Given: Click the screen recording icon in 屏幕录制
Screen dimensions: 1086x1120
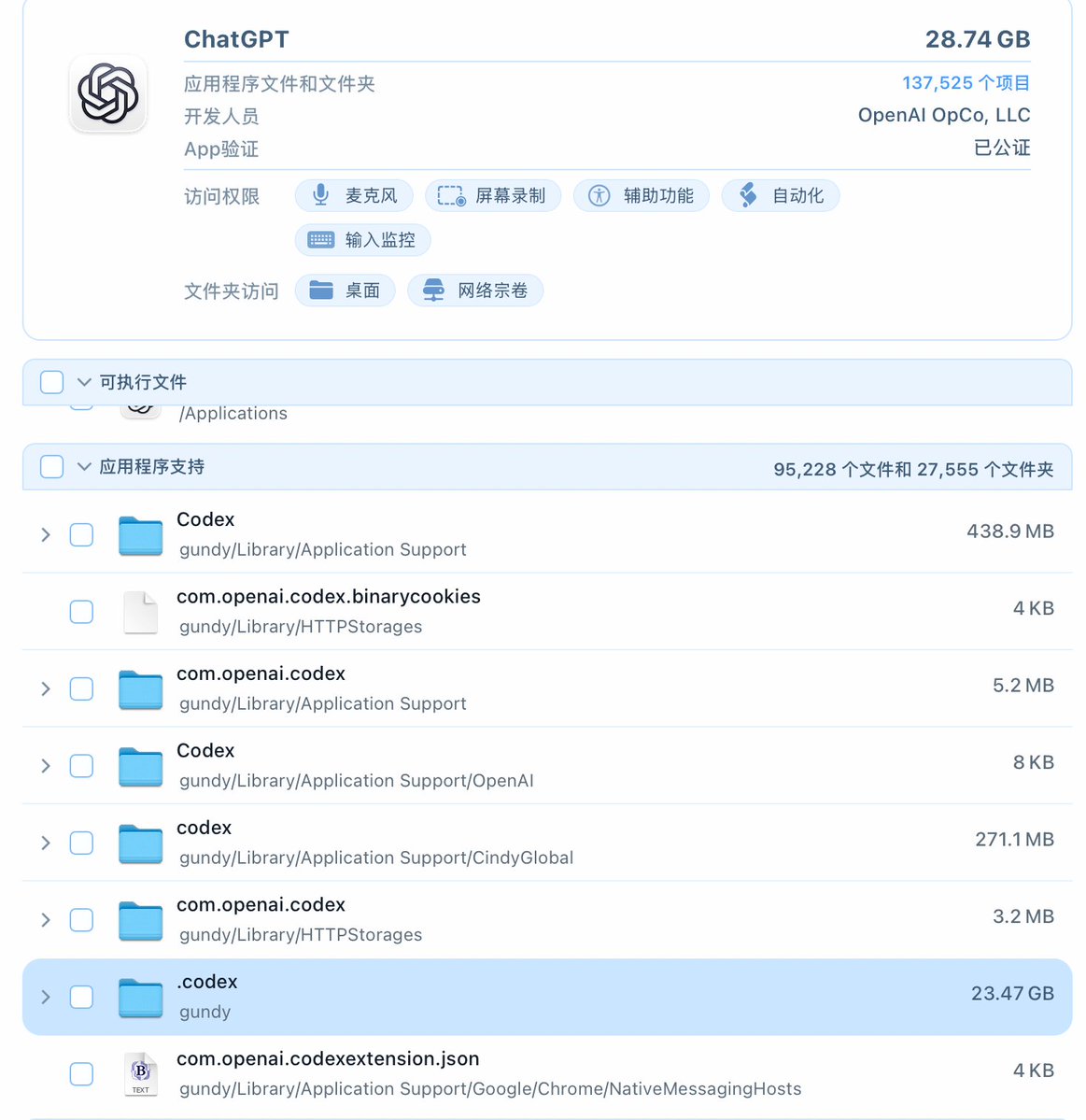Looking at the screenshot, I should point(451,196).
